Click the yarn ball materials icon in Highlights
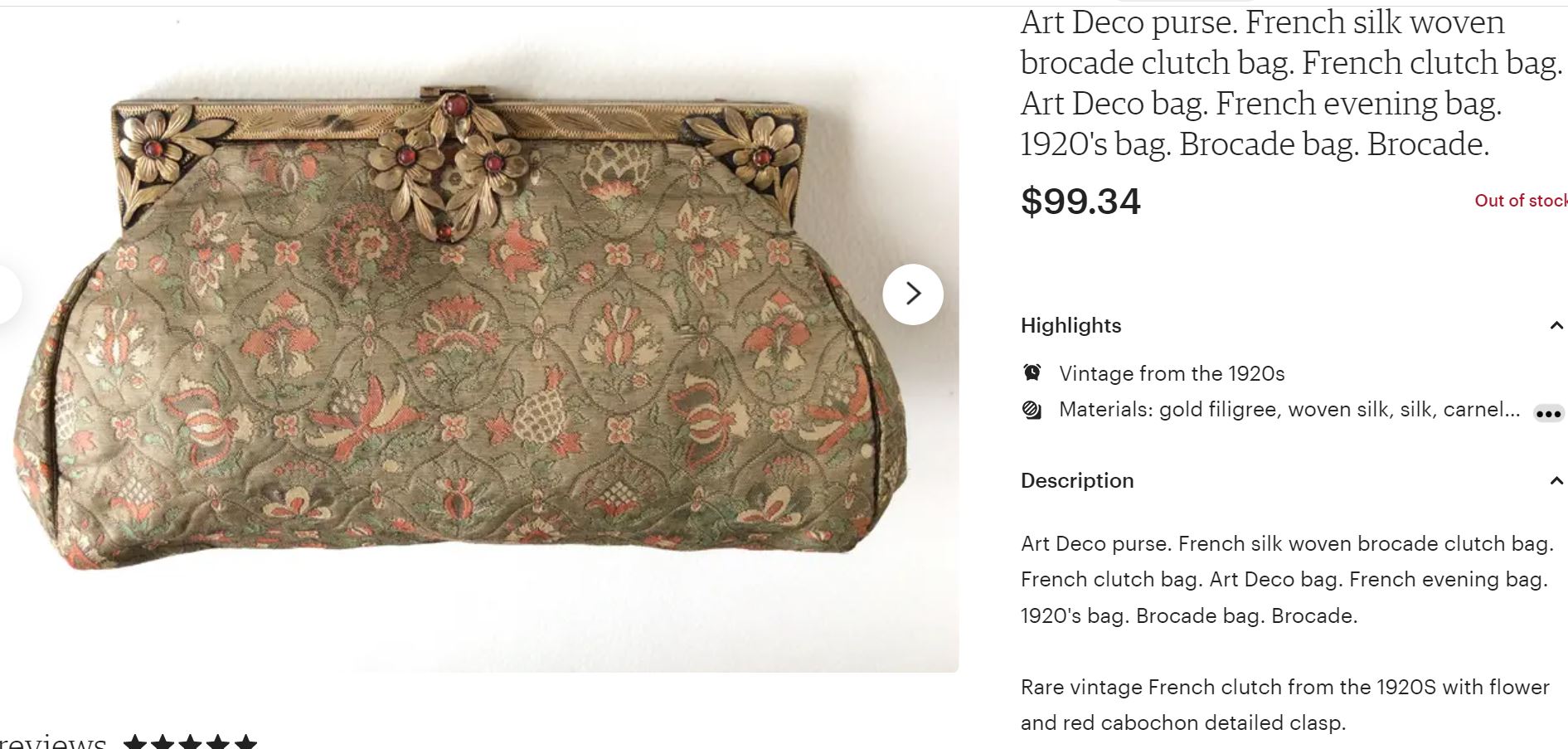 1033,409
